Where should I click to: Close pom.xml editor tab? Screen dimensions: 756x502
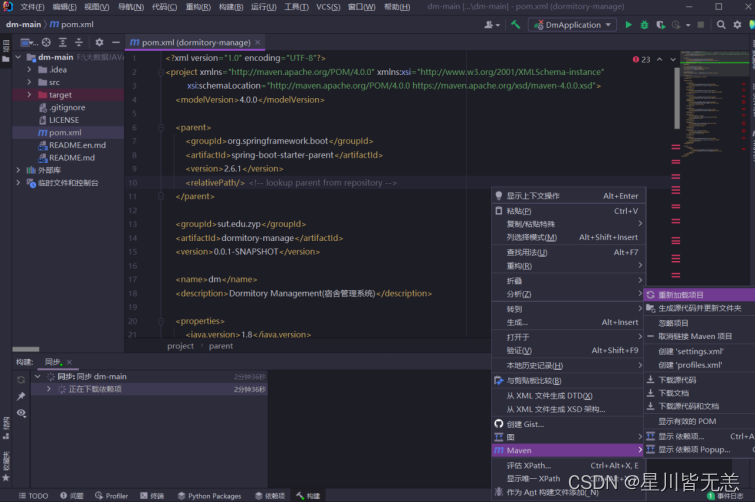tap(258, 42)
